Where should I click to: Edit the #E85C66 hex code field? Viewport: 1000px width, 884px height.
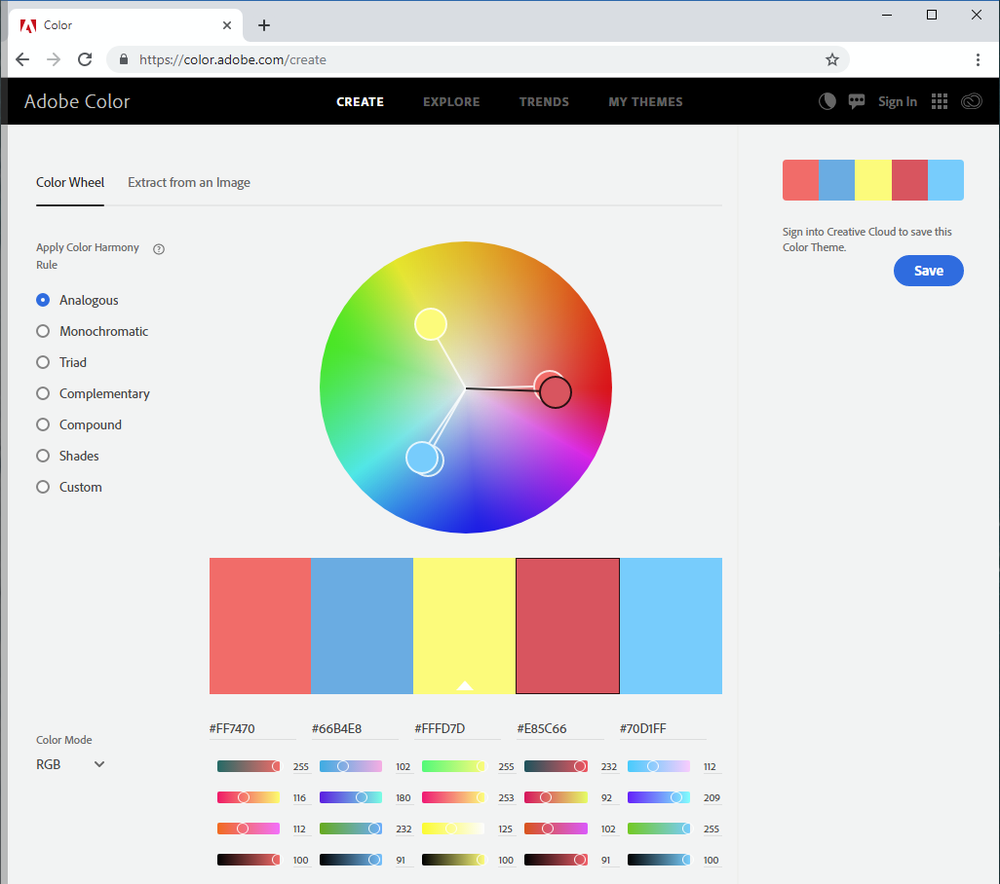(561, 728)
